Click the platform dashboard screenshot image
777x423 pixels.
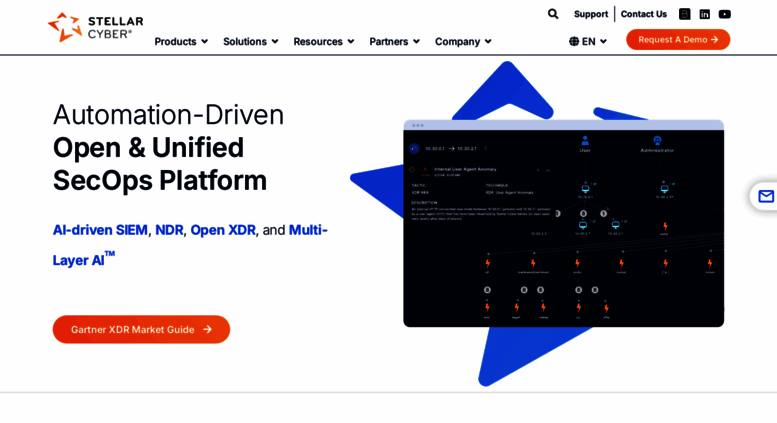coord(563,223)
